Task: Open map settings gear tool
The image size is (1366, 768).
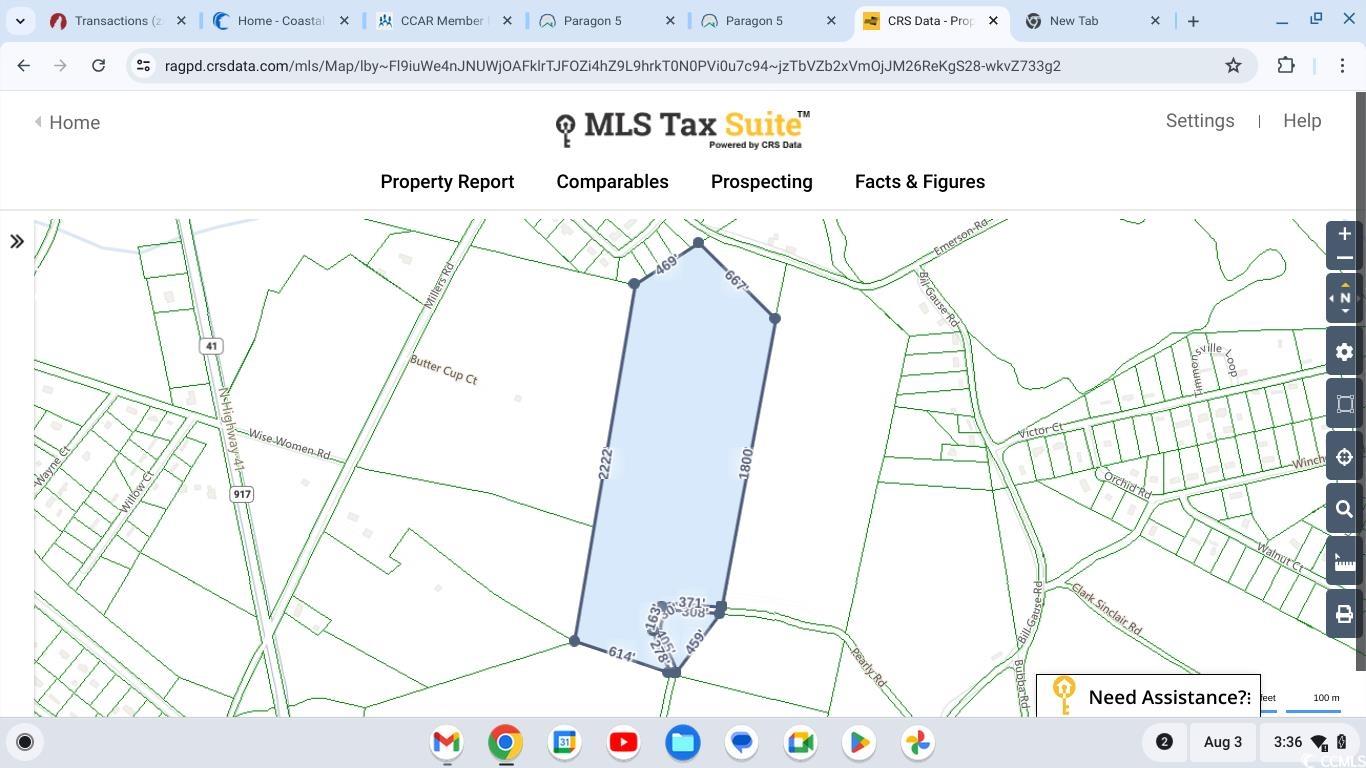Action: pos(1344,352)
